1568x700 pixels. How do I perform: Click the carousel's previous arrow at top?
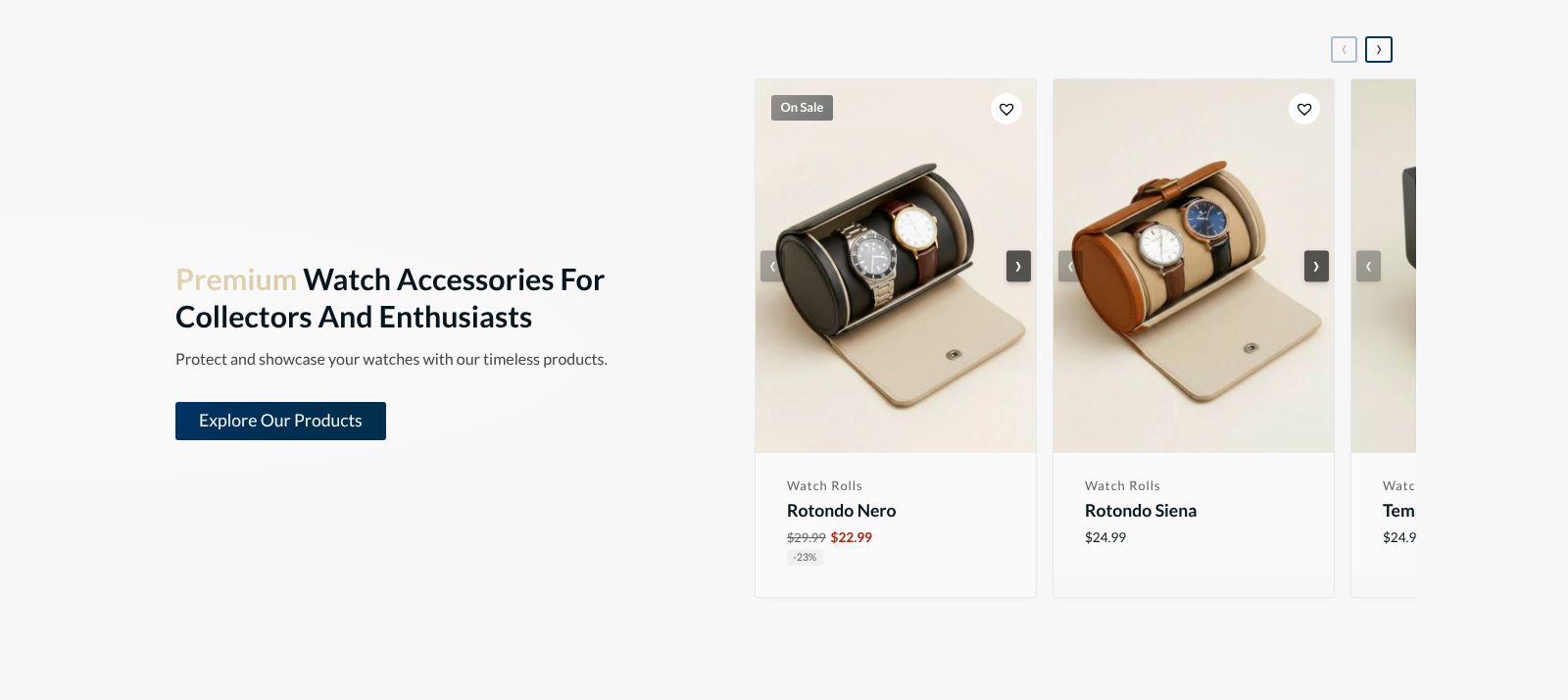1344,49
